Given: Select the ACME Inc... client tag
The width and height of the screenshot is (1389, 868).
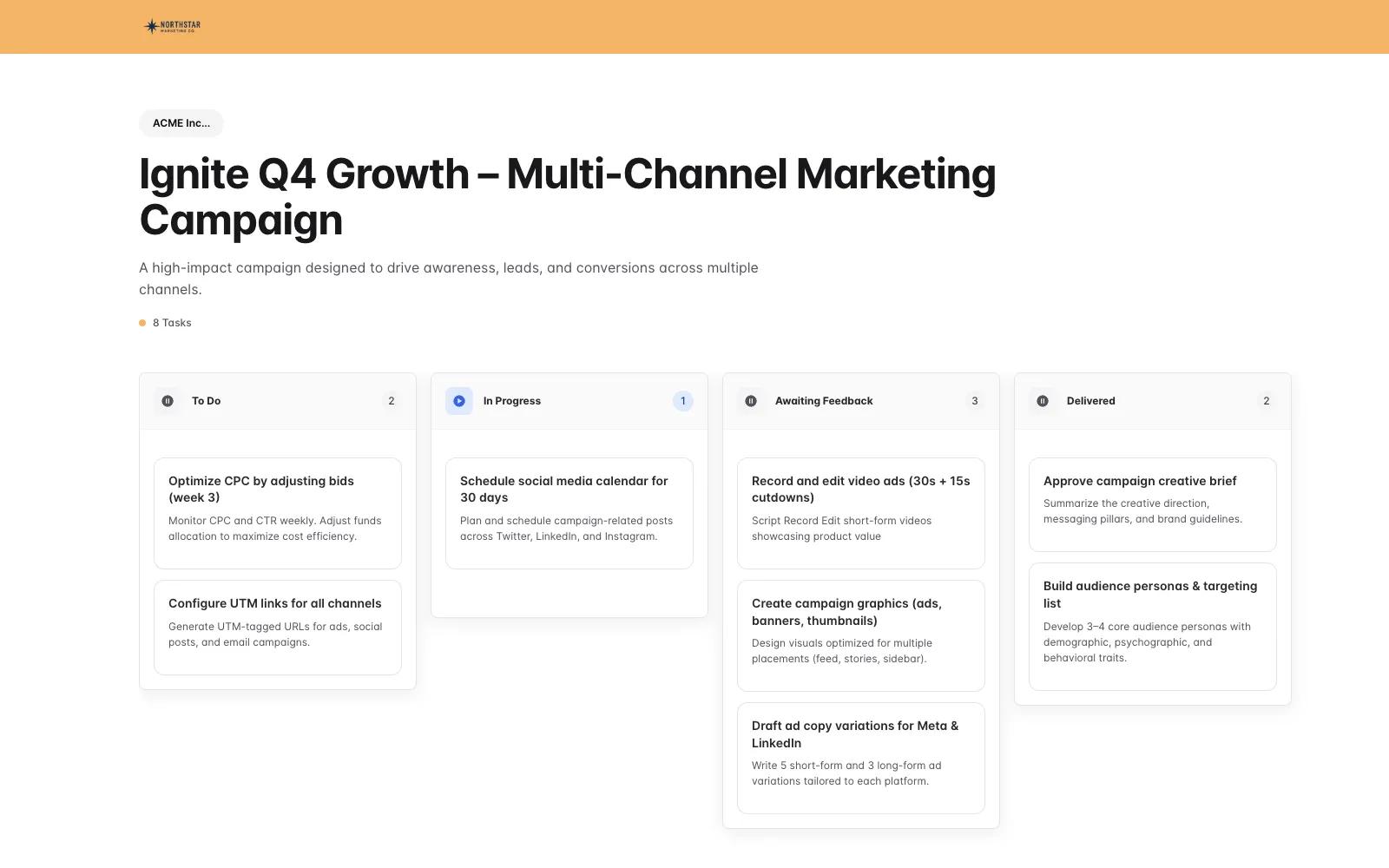Looking at the screenshot, I should (181, 123).
